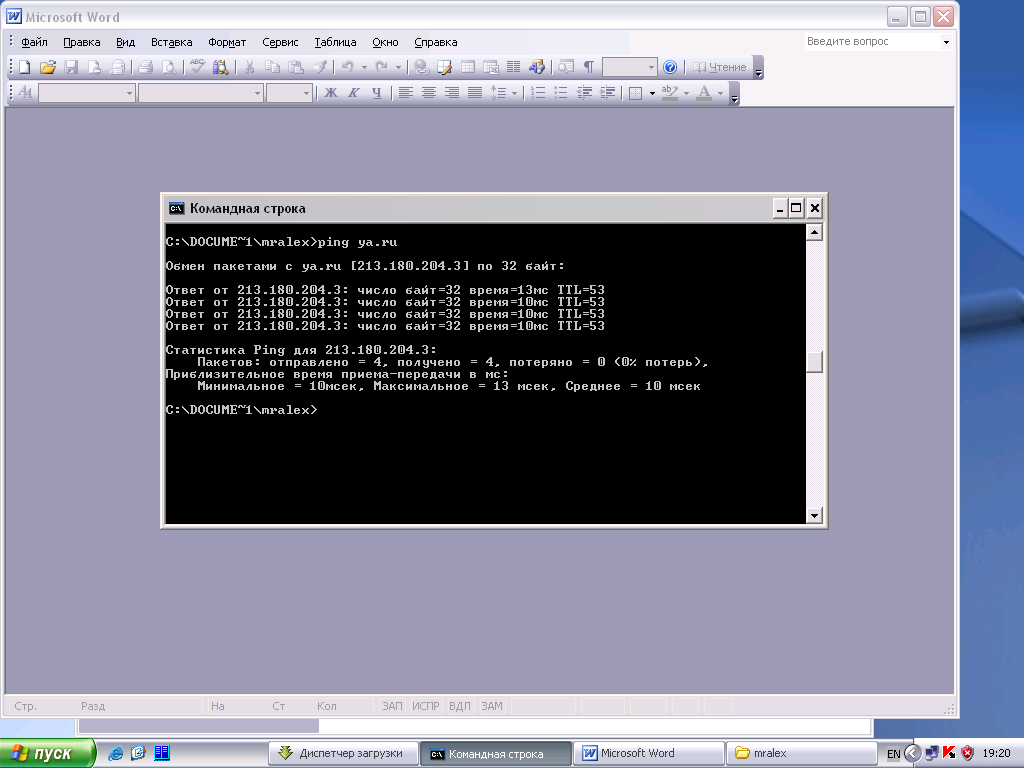Open Word Help question mark

coord(670,67)
